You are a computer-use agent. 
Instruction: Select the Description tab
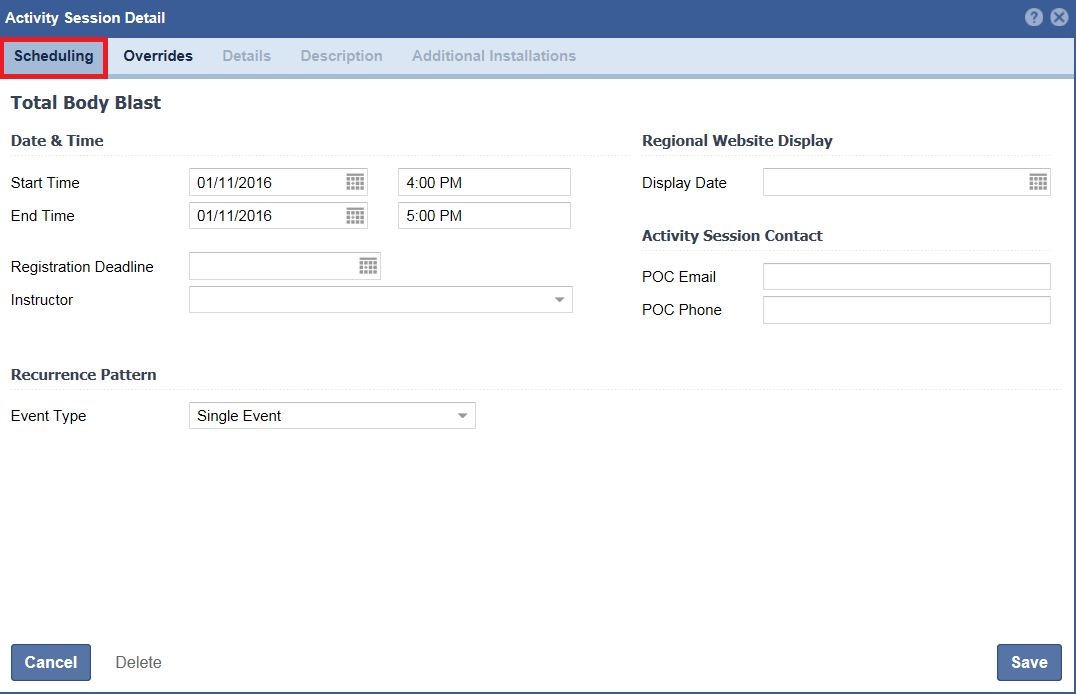(x=341, y=56)
